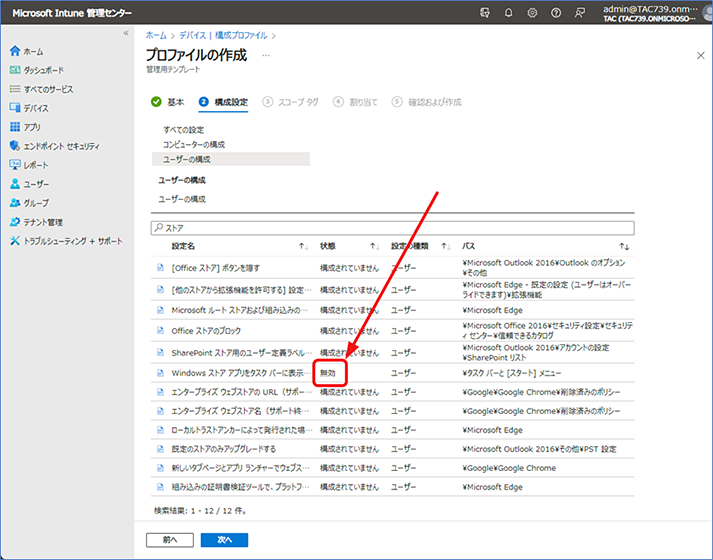This screenshot has width=713, height=560.
Task: Select コンピューターの構成 in the tree
Action: [x=194, y=144]
